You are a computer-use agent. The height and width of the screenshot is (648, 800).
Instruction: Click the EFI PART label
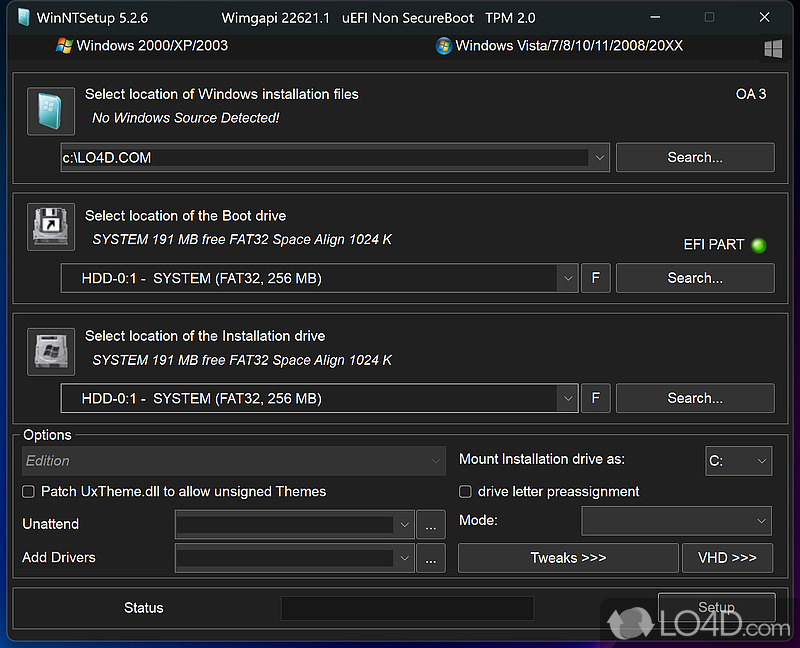(x=714, y=245)
